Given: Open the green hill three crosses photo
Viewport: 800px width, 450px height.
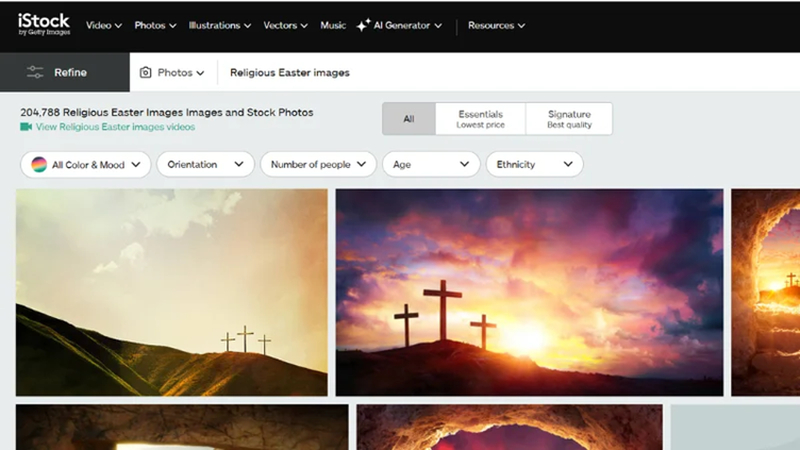Looking at the screenshot, I should point(171,292).
